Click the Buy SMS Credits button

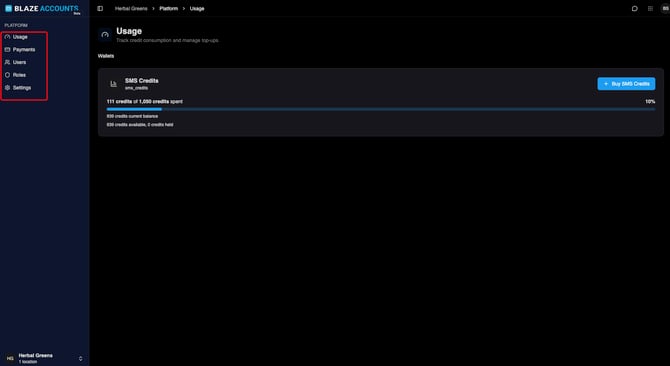626,84
